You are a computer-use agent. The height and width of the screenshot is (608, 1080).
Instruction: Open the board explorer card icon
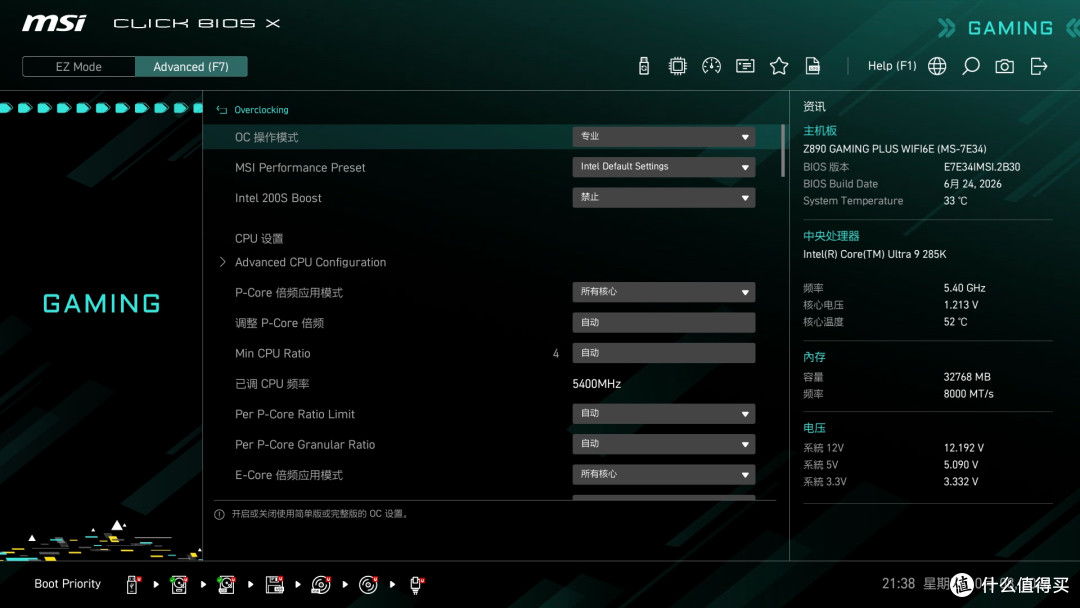coord(745,66)
